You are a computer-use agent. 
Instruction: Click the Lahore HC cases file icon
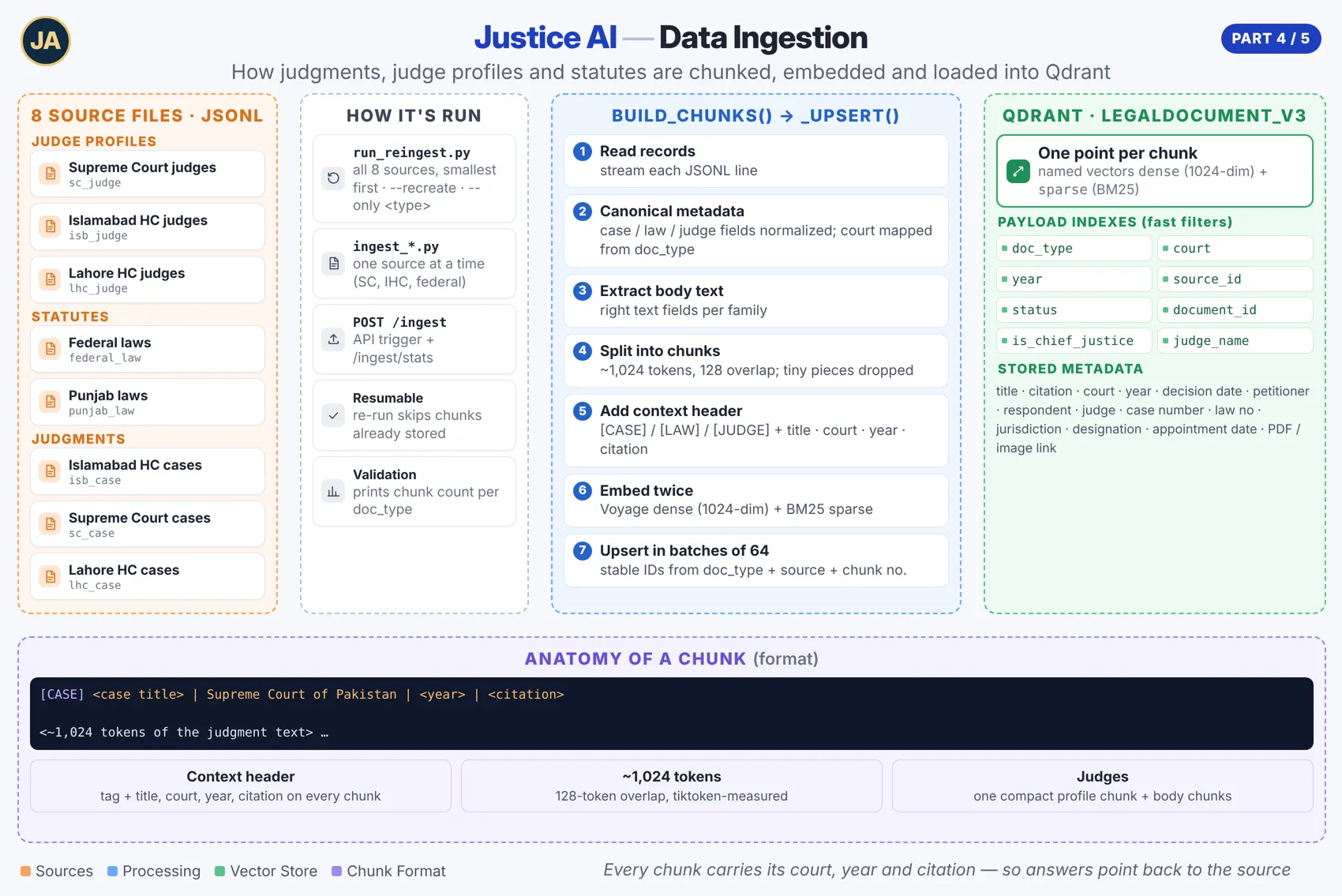point(51,576)
